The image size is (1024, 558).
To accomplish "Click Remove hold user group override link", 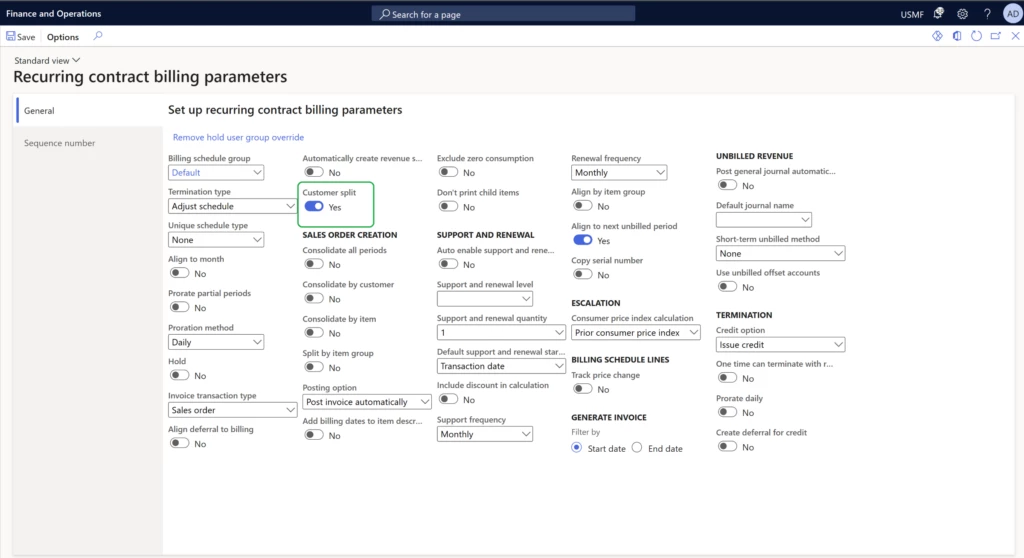I will (x=238, y=137).
